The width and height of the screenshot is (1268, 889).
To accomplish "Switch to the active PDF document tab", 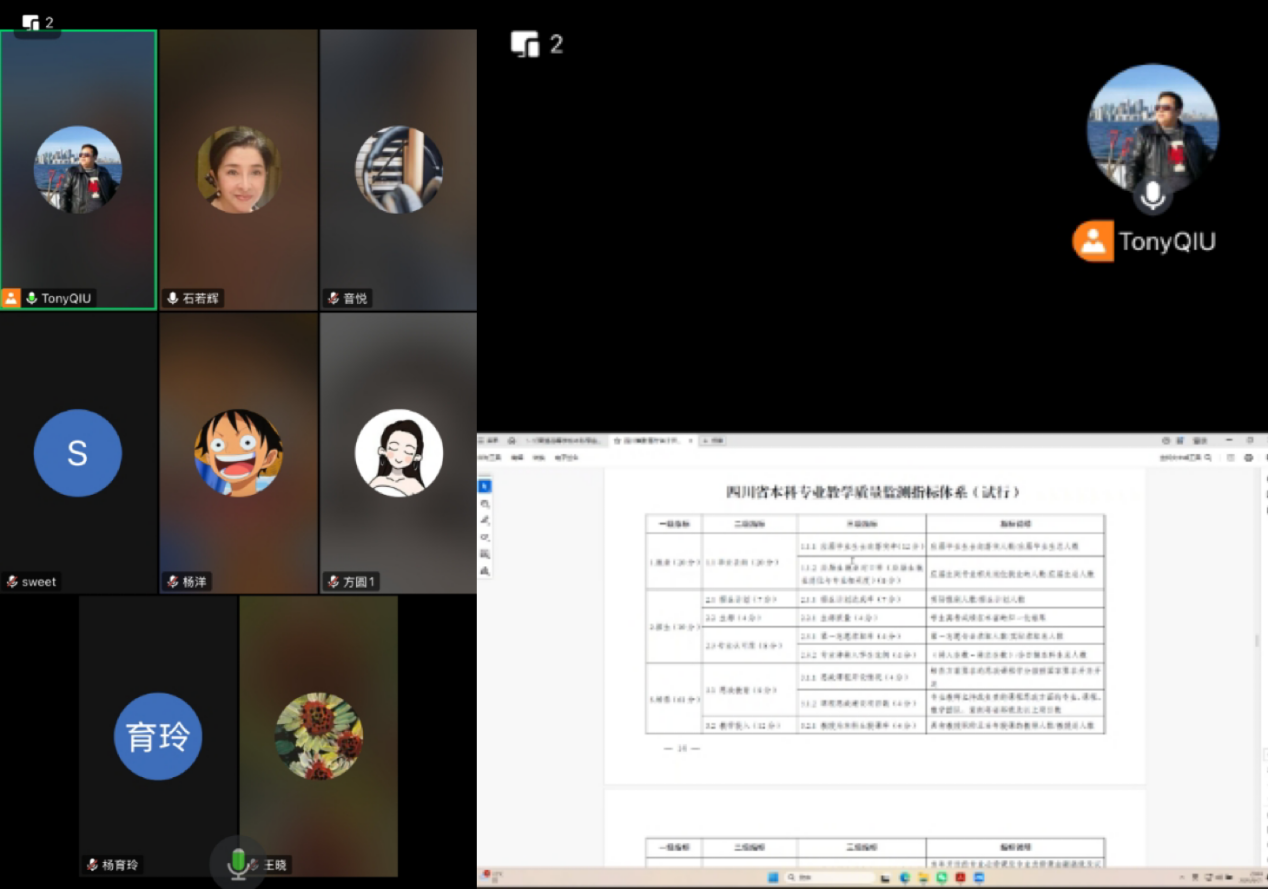I will (650, 440).
